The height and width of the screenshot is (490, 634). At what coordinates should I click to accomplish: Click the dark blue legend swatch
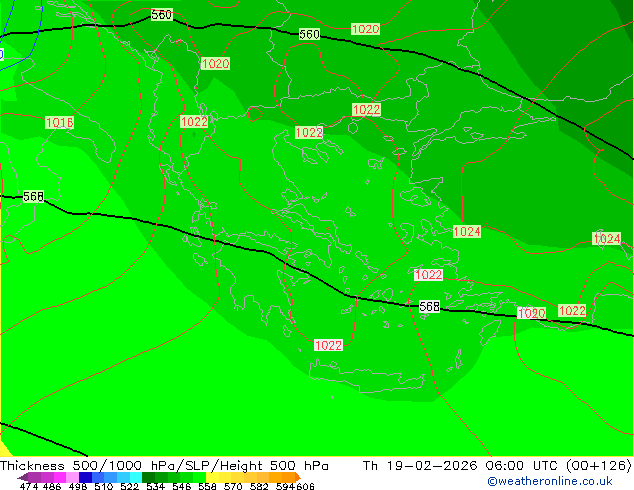(85, 477)
